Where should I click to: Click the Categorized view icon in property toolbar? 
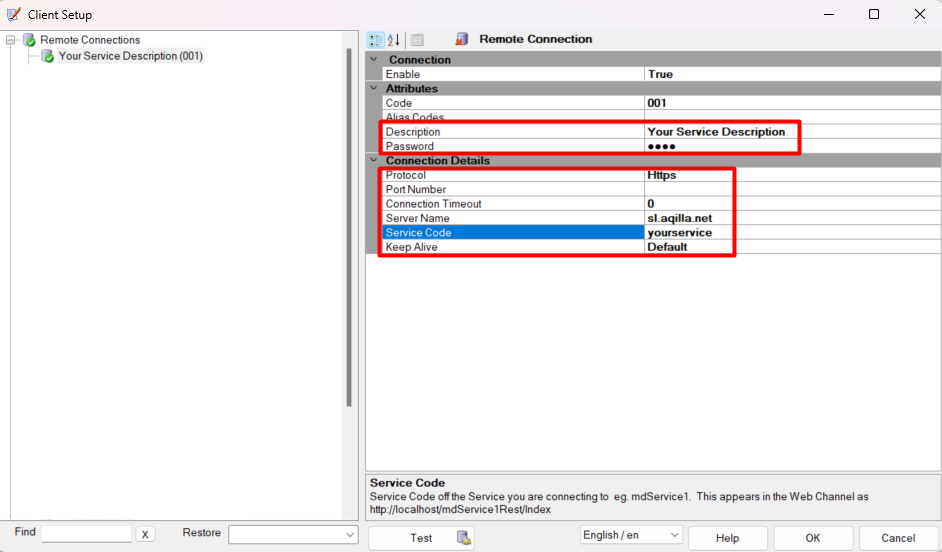376,40
